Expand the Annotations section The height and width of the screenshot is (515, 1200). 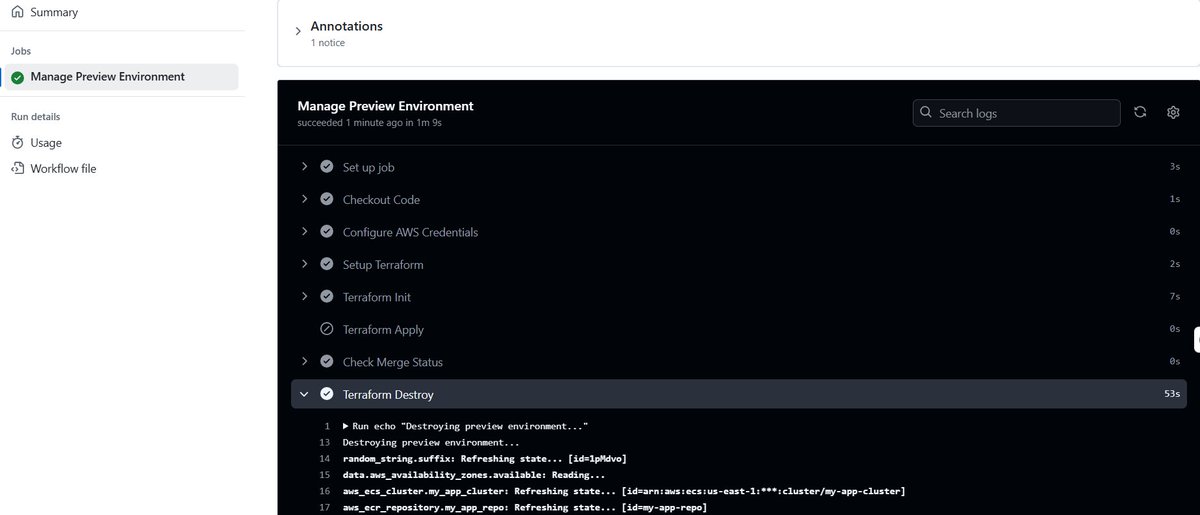(x=298, y=32)
